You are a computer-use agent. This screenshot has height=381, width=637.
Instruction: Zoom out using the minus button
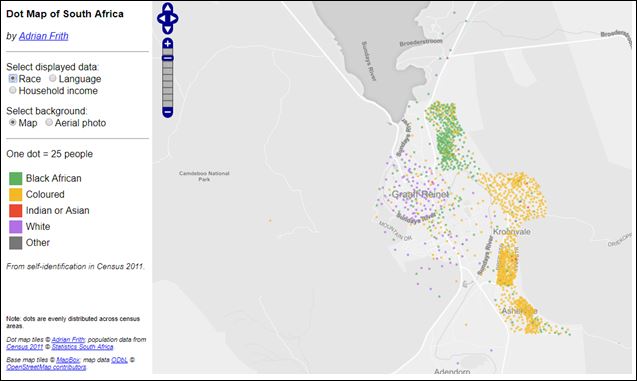tap(168, 111)
